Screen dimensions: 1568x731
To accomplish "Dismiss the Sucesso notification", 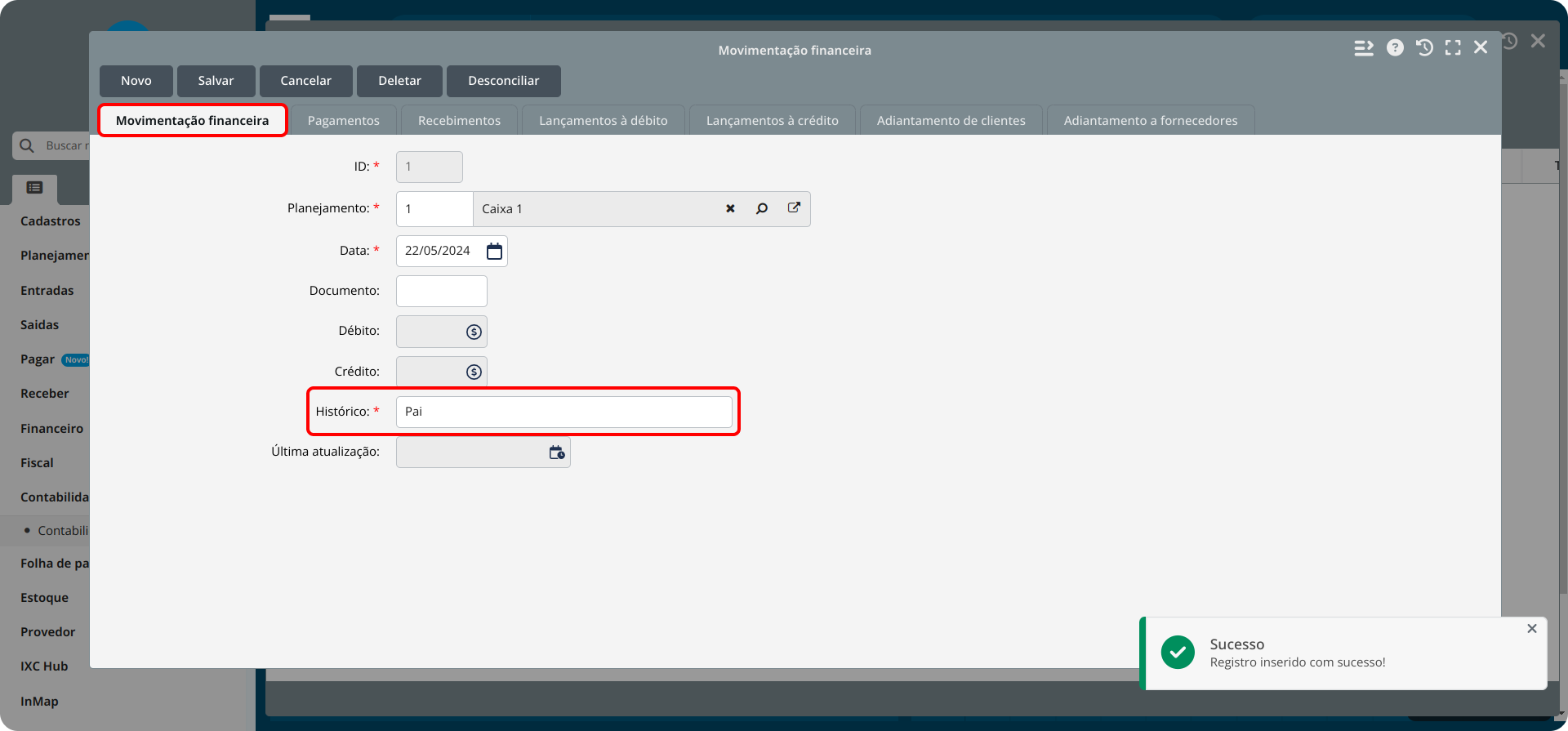I will click(x=1532, y=628).
